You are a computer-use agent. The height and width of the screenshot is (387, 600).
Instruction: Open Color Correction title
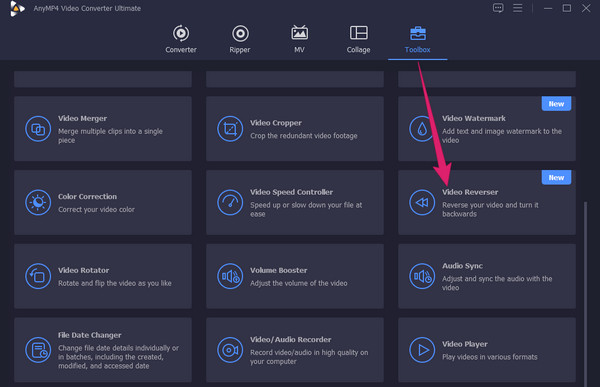(87, 196)
